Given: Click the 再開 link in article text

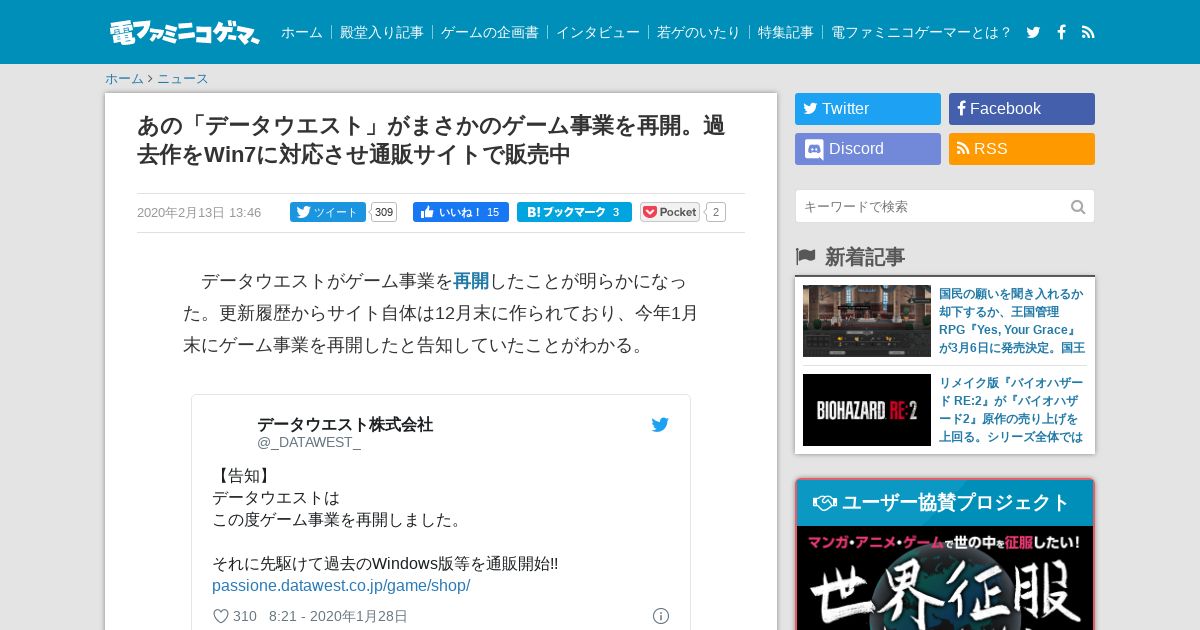Looking at the screenshot, I should pos(471,281).
